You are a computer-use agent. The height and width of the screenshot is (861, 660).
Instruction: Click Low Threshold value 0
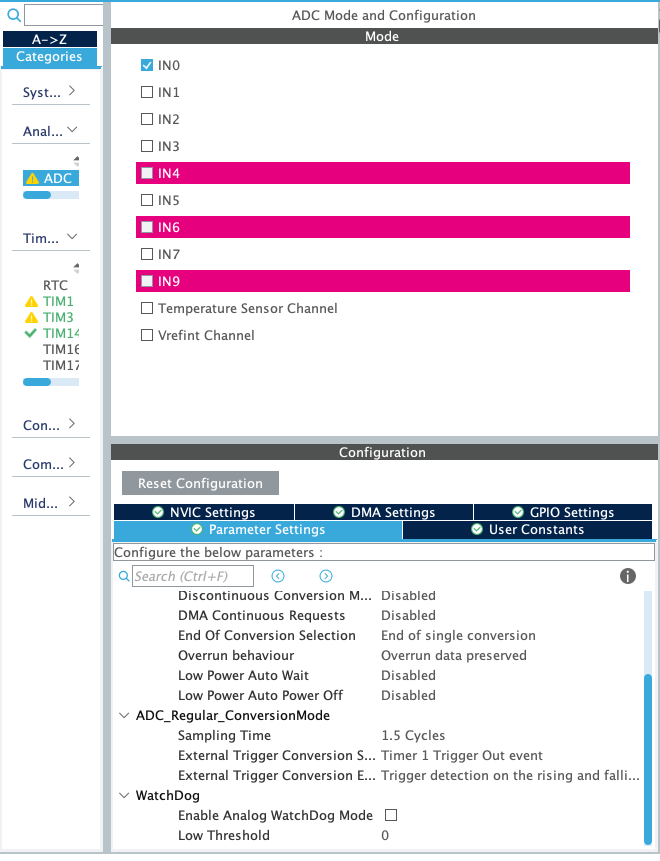(385, 836)
